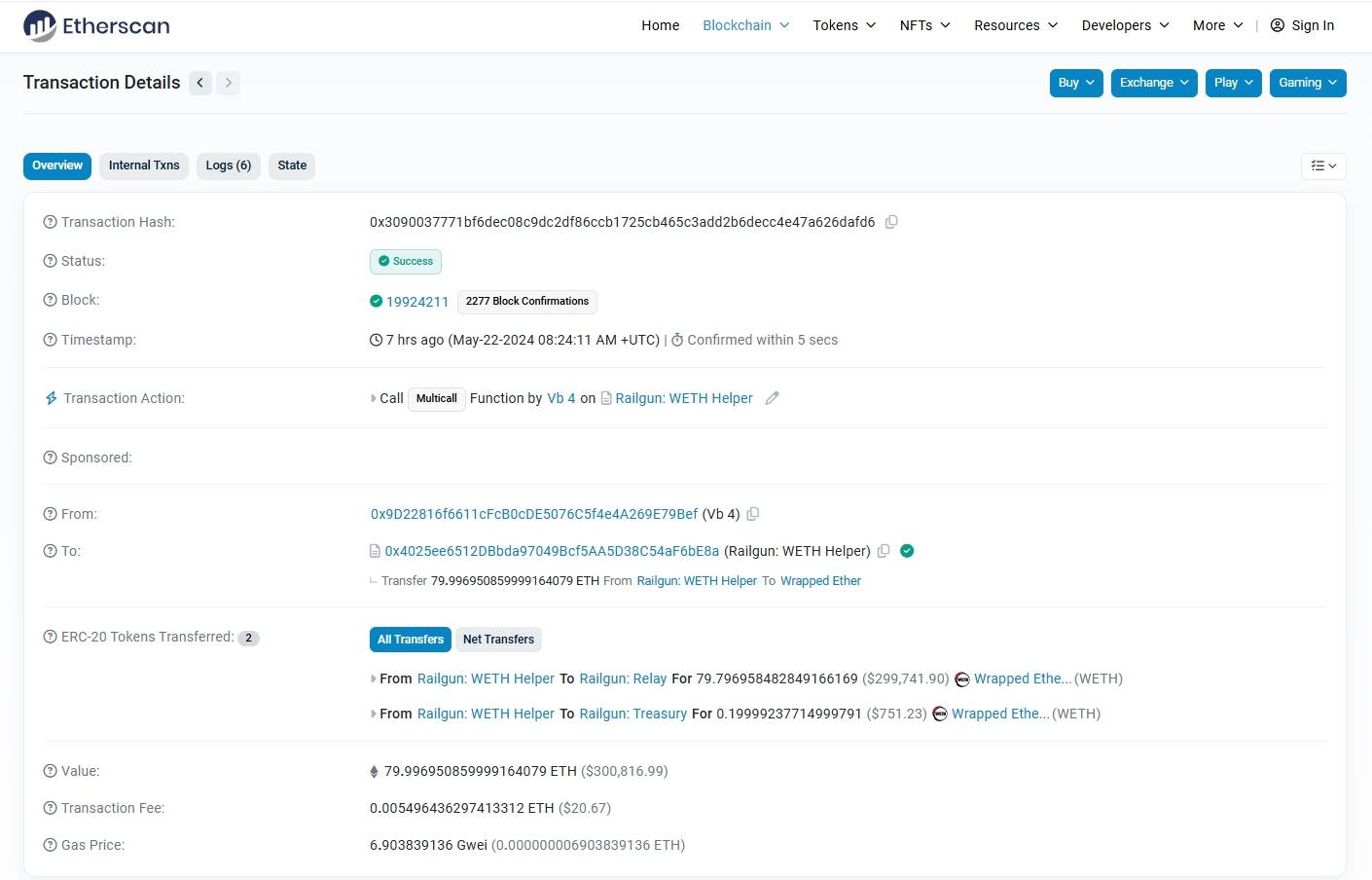Expand the Play dropdown button
This screenshot has width=1372, height=880.
coord(1234,83)
